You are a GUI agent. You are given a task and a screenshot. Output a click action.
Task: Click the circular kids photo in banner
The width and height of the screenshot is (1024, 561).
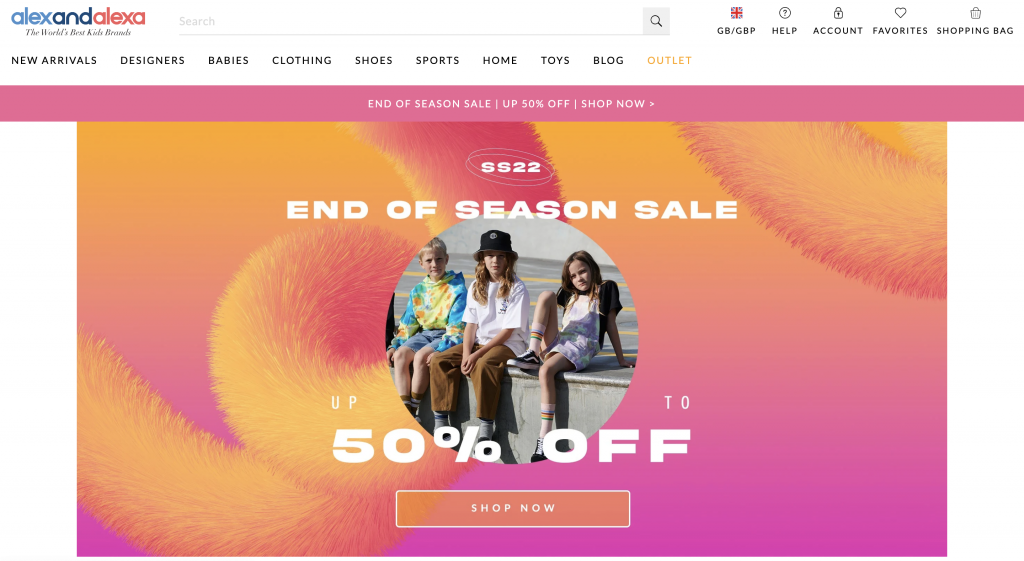[511, 338]
